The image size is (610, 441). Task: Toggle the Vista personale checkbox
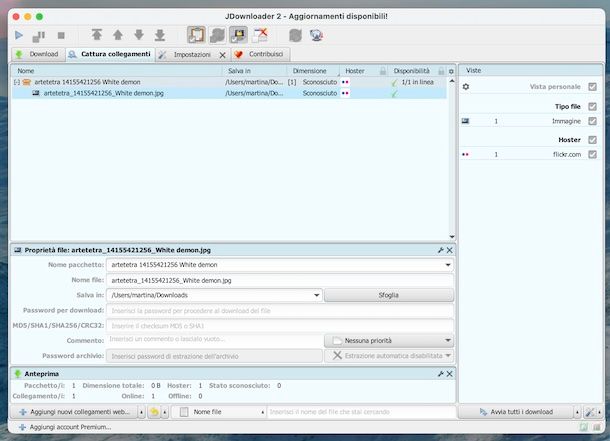592,87
